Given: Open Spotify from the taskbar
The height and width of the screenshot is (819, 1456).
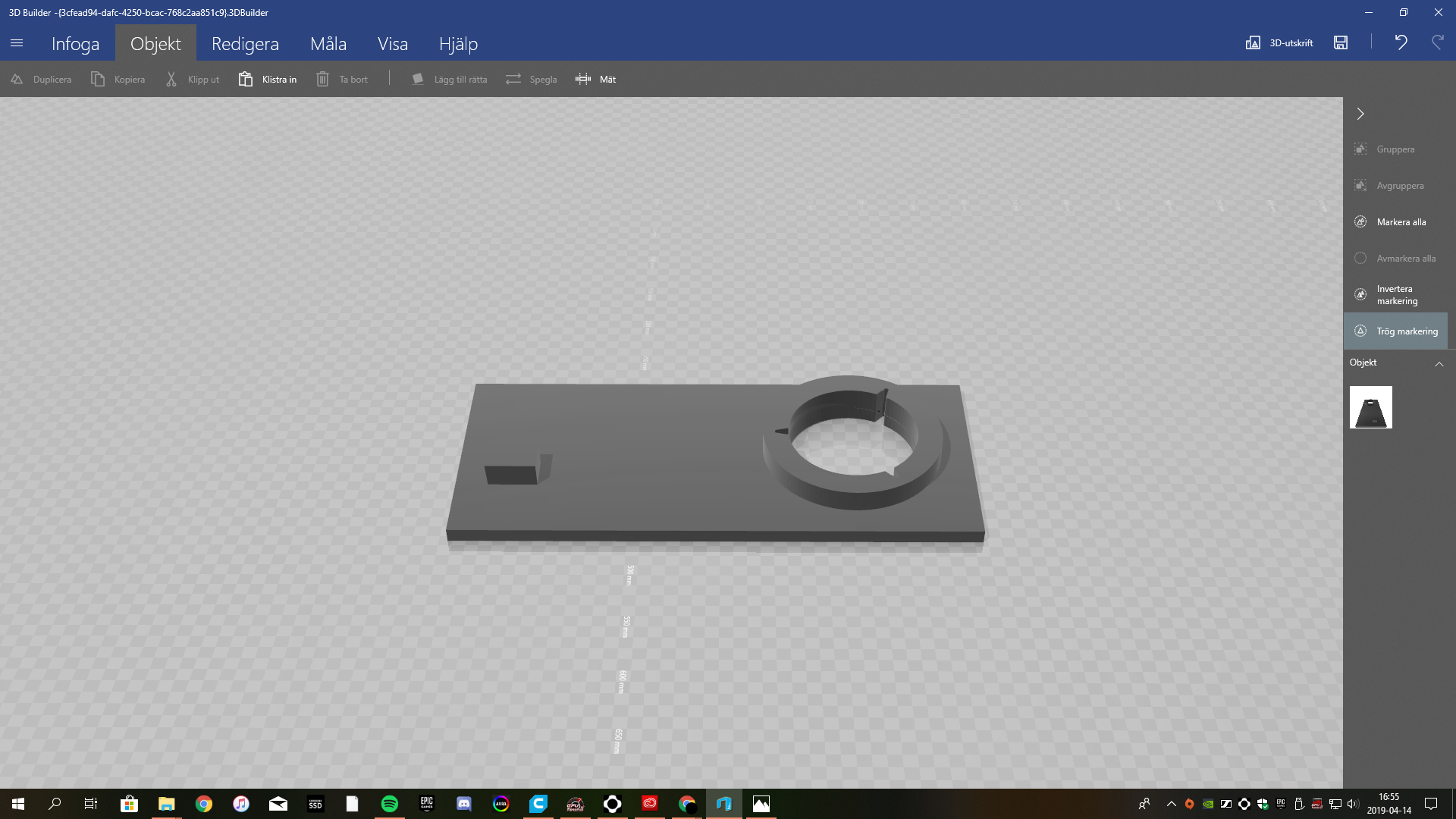Looking at the screenshot, I should coord(389,804).
